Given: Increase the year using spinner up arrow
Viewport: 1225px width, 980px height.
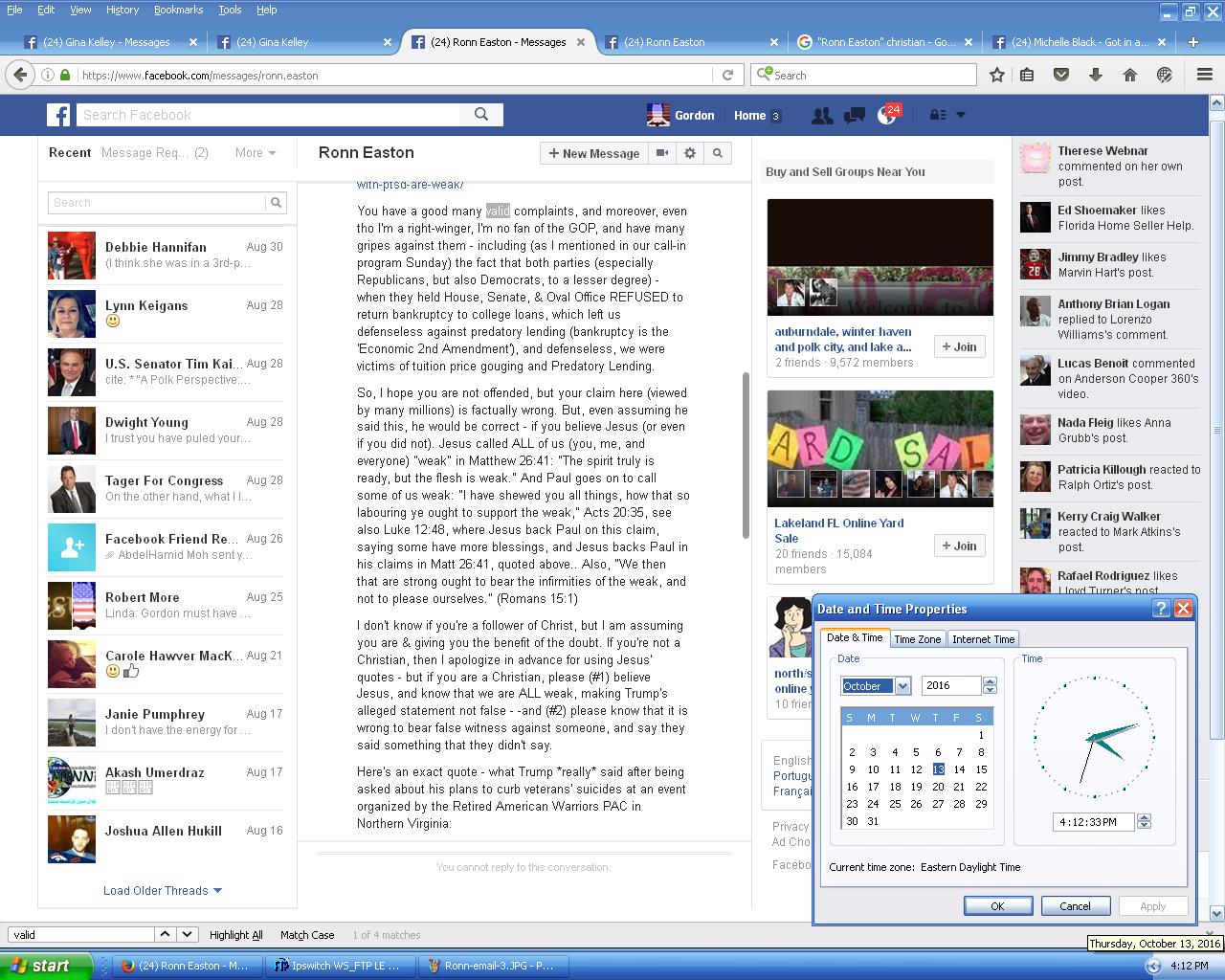Looking at the screenshot, I should pos(990,681).
